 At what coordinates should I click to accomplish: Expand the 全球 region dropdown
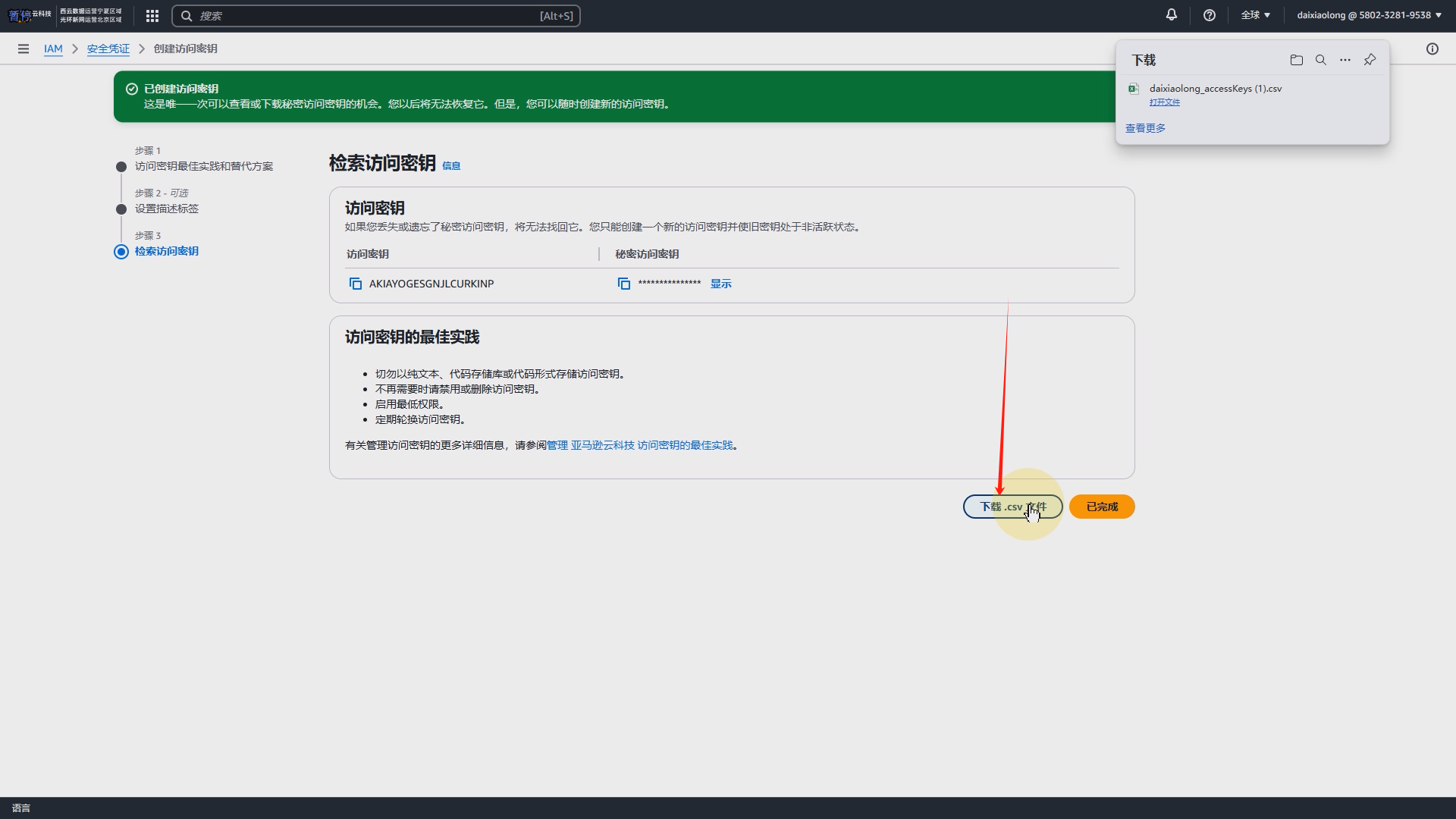(1255, 15)
